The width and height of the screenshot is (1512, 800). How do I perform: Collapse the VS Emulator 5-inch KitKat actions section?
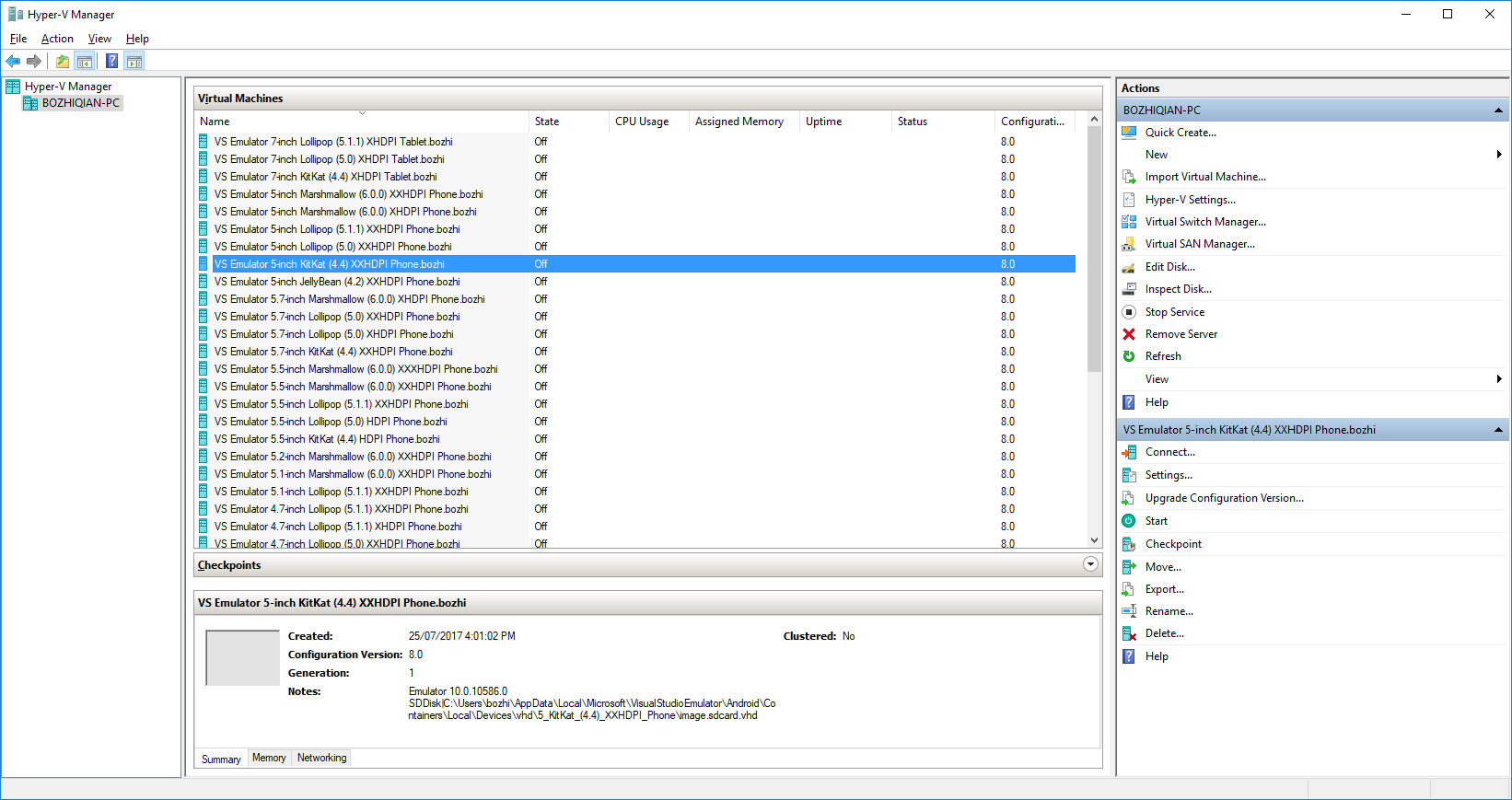1498,430
